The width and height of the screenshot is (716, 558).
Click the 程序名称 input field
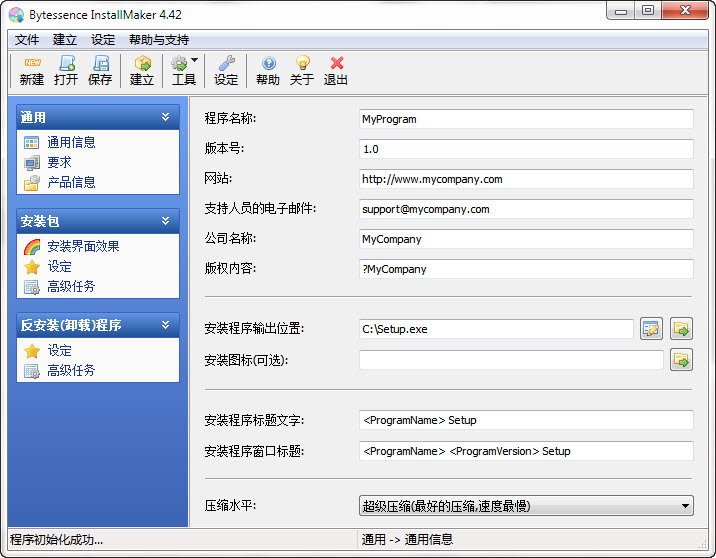click(526, 119)
